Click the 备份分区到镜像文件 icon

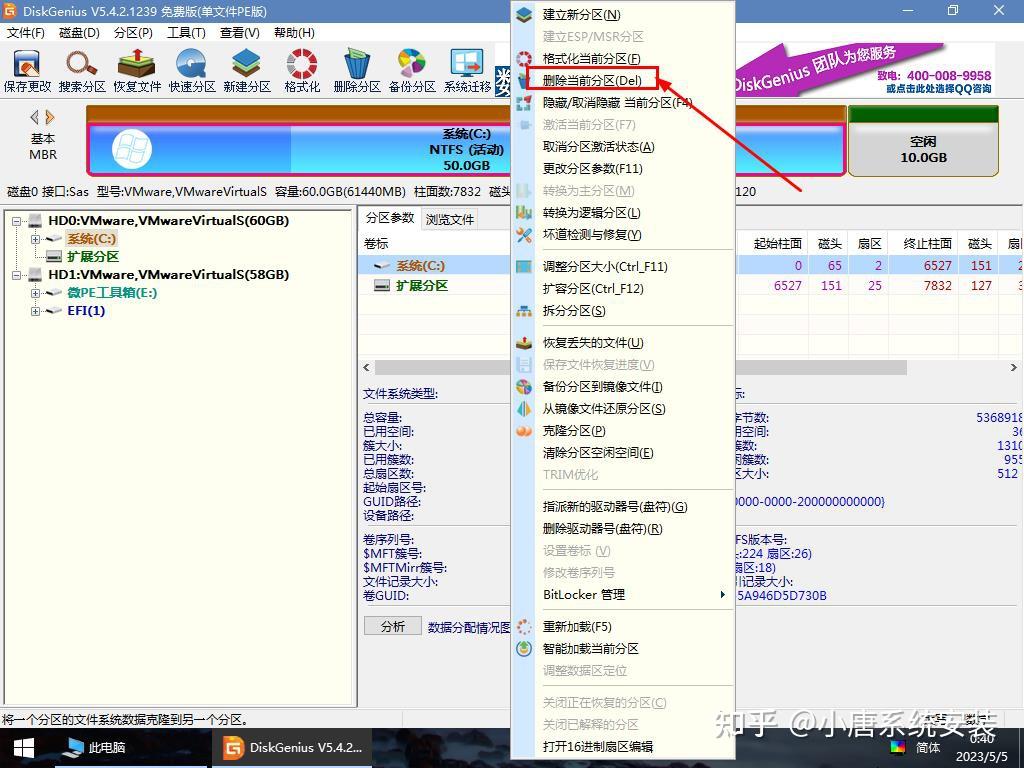coord(524,387)
